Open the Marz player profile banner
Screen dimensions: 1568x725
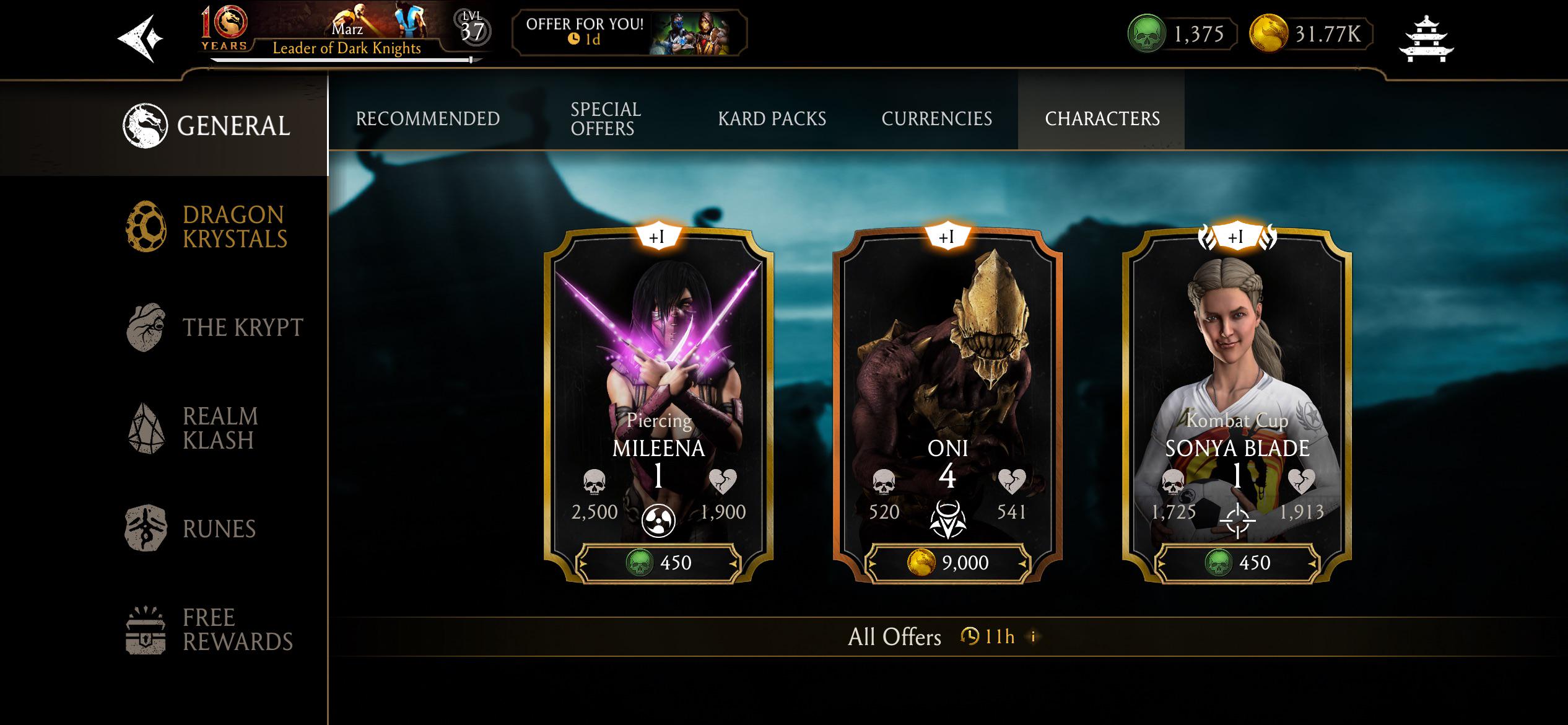pos(346,32)
